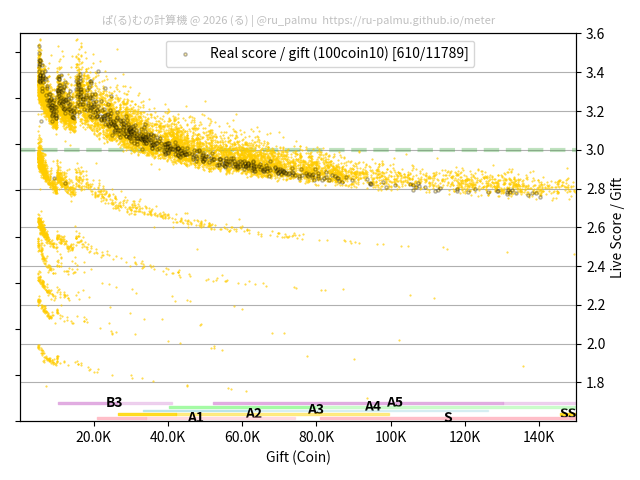Click the legend circle marker icon
The image size is (640, 480).
[185, 54]
